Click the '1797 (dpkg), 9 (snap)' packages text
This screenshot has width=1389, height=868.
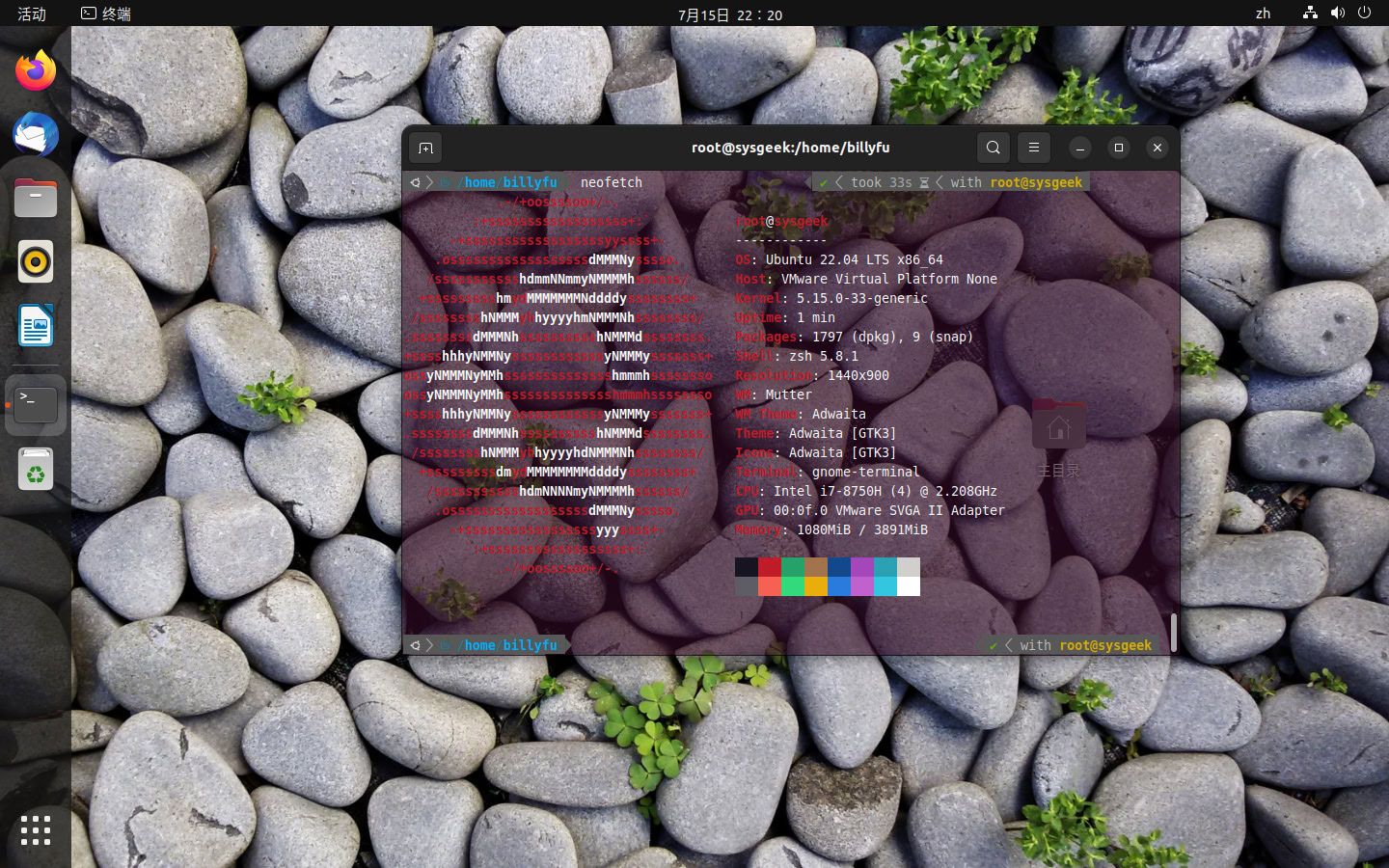[893, 337]
